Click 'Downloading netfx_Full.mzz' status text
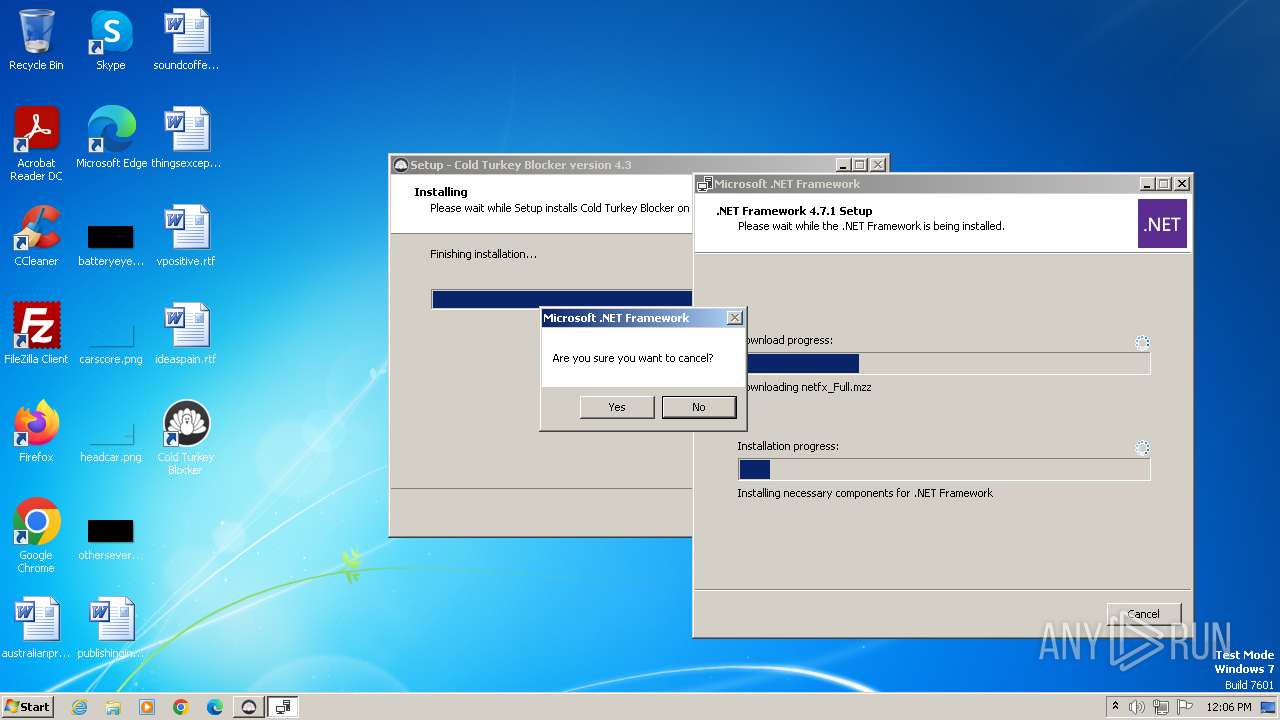This screenshot has width=1280, height=720. [808, 387]
